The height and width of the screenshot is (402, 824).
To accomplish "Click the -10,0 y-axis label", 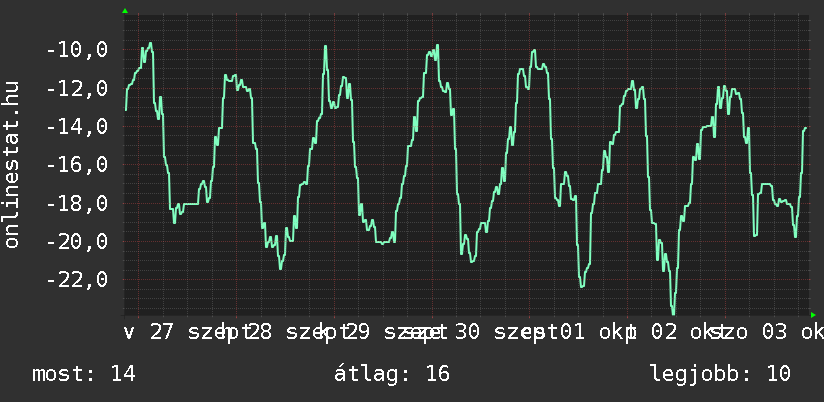I will click(x=77, y=50).
